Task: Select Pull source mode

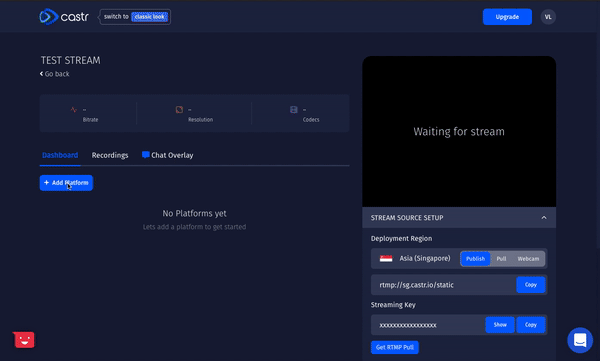Action: point(501,259)
